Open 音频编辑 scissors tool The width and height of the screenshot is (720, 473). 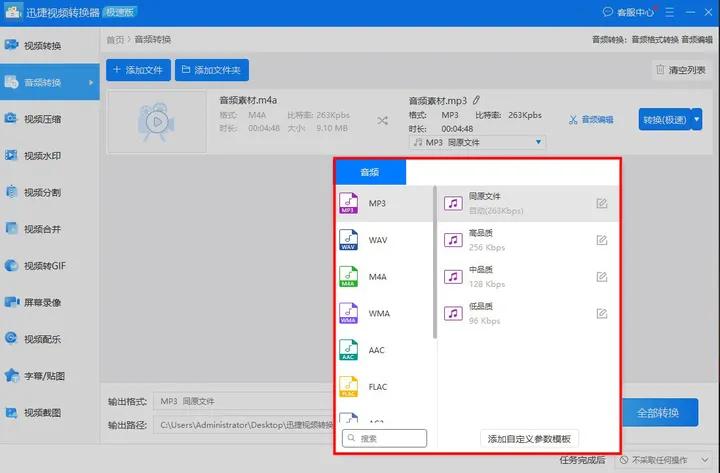(591, 120)
